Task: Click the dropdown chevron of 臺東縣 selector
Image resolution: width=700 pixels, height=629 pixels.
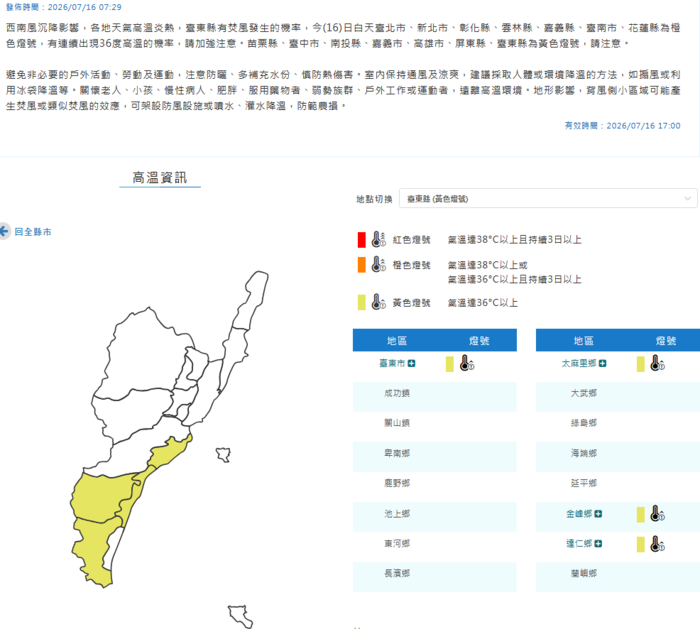Action: (688, 199)
